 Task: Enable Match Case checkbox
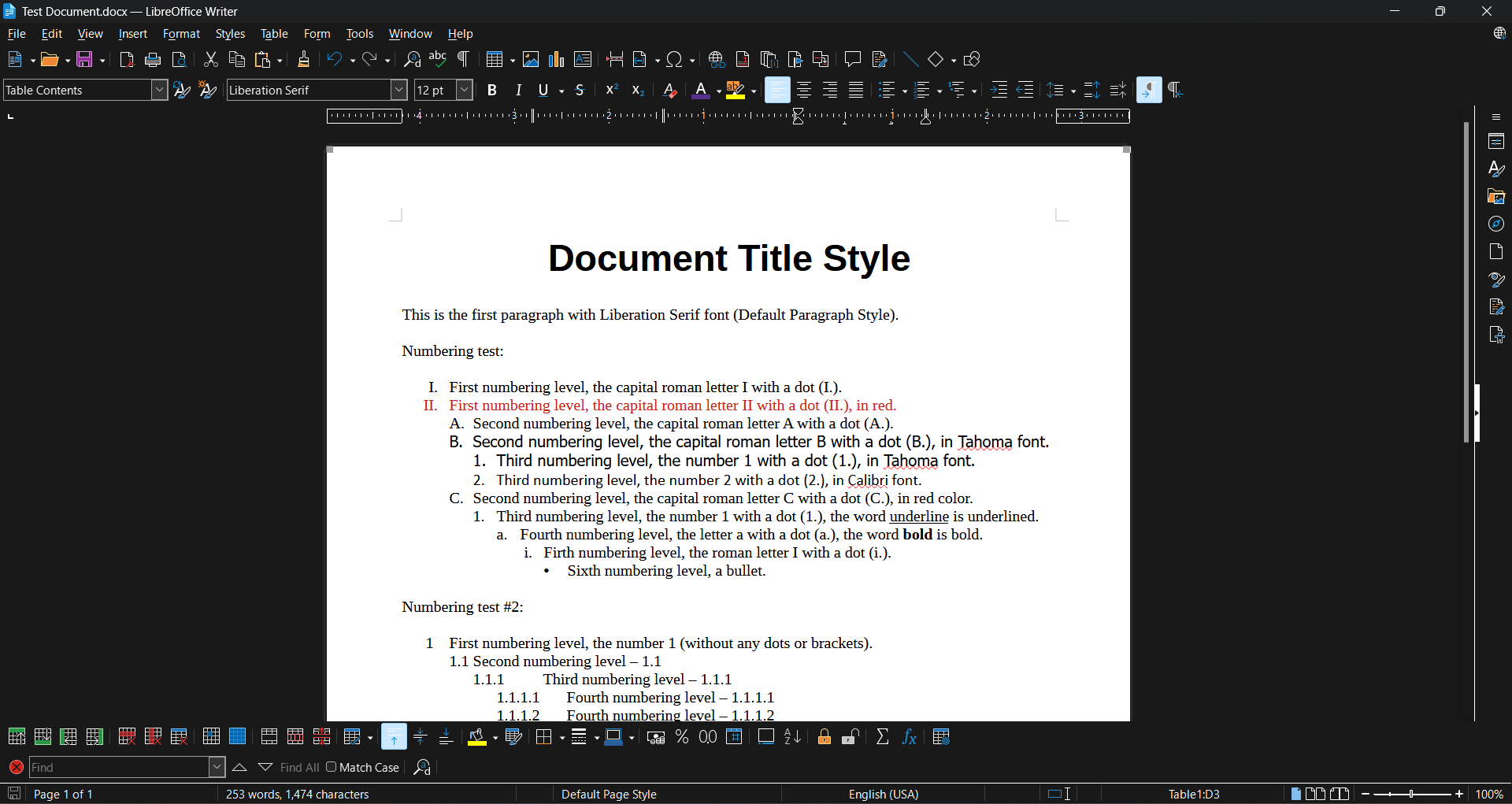[332, 767]
